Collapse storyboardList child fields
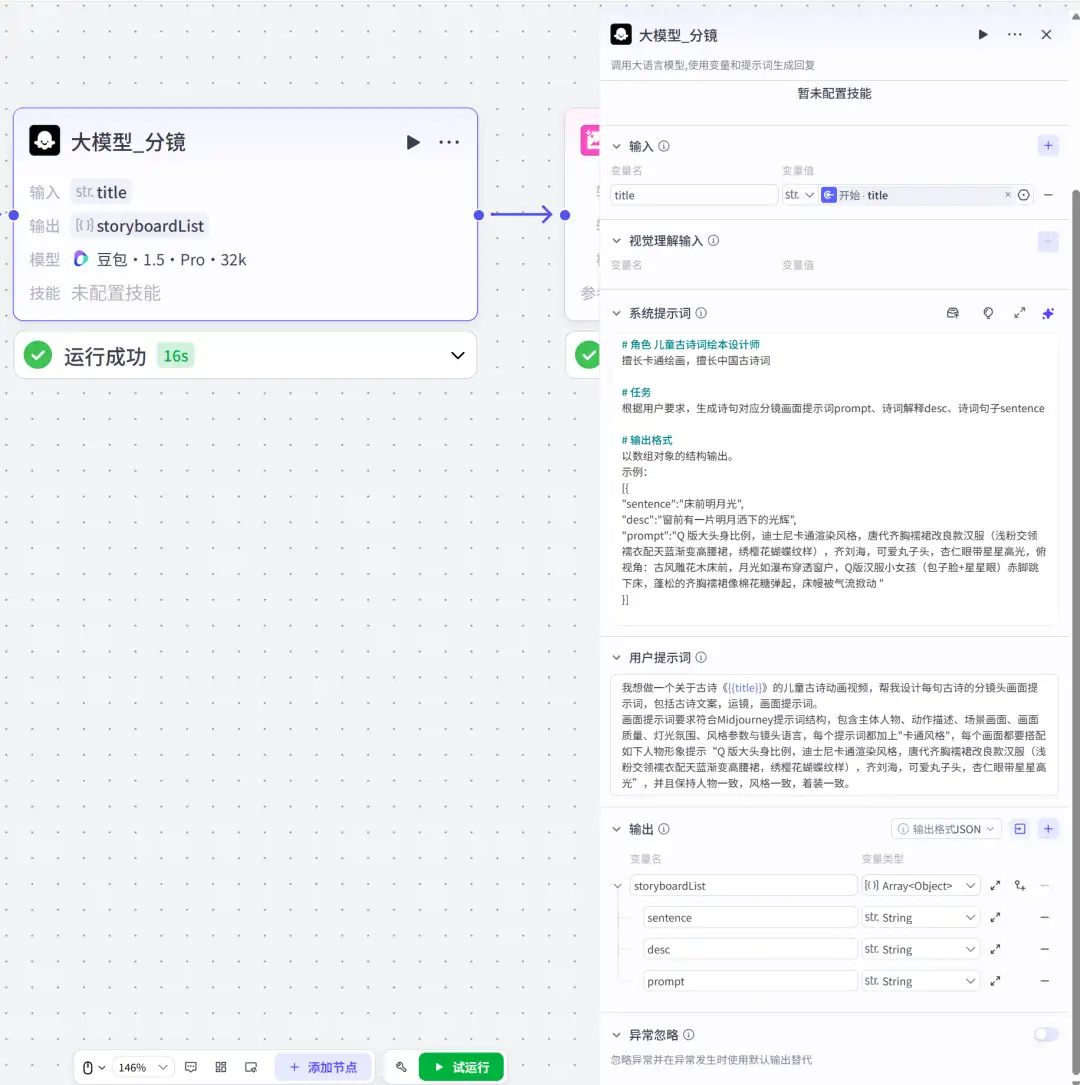 coord(618,886)
